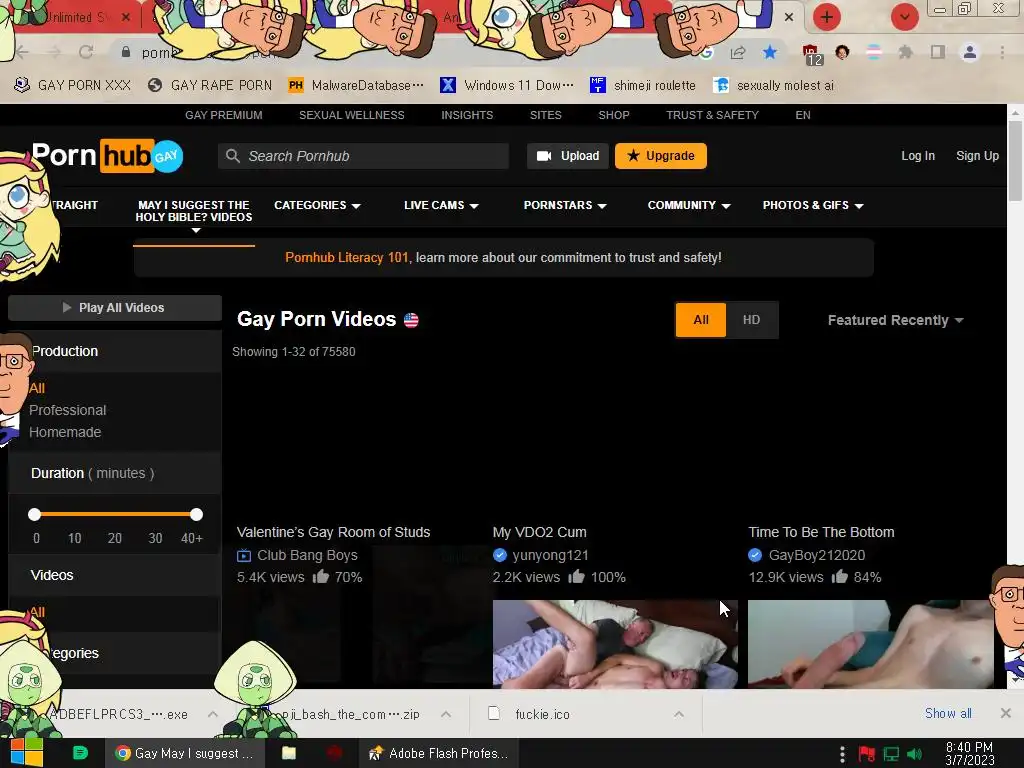Open the MalwareDatabase bookmark
The image size is (1024, 768).
(356, 85)
